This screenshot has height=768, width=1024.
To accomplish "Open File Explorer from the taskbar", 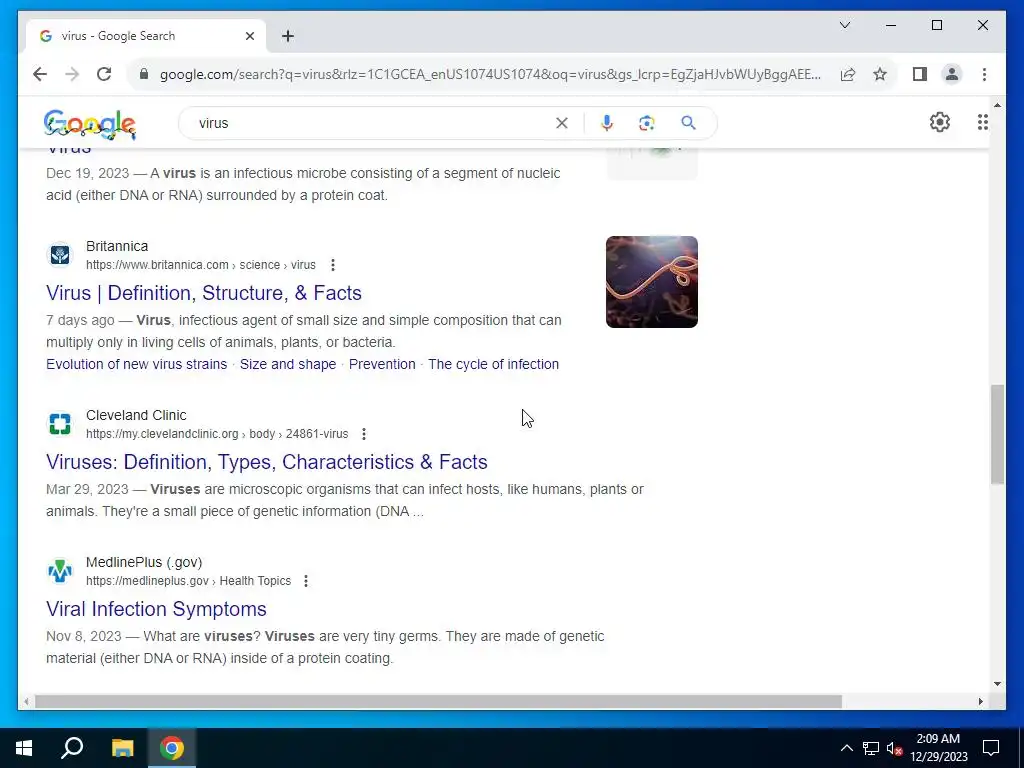I will coord(122,748).
